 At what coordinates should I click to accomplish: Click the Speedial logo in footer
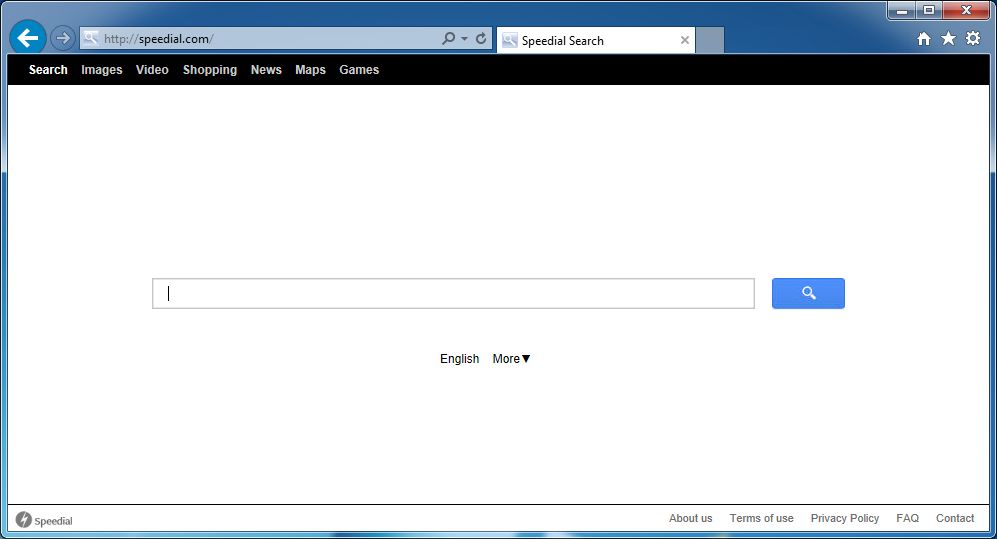click(x=44, y=520)
